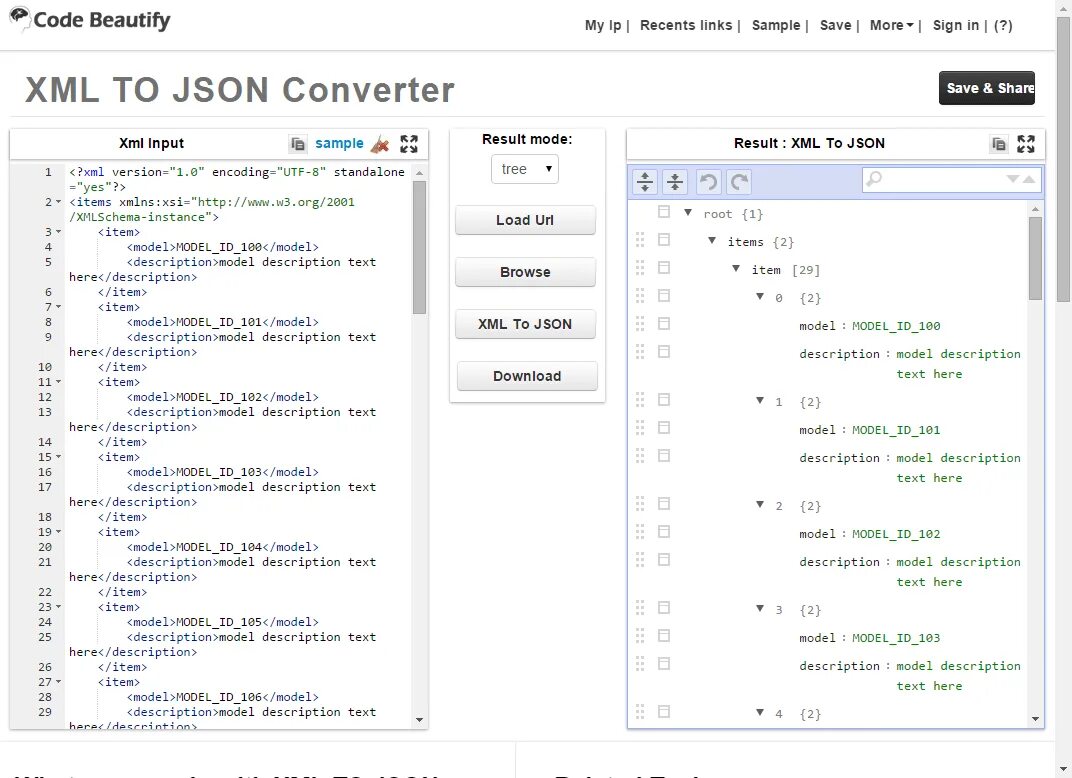Fold XML code at line 2
The height and width of the screenshot is (778, 1072).
point(58,202)
